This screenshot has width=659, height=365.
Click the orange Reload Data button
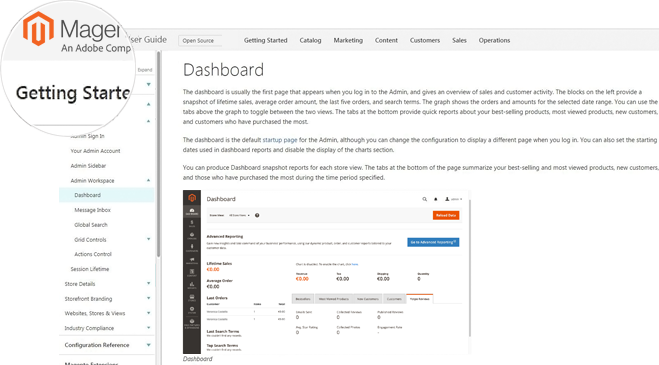point(445,215)
